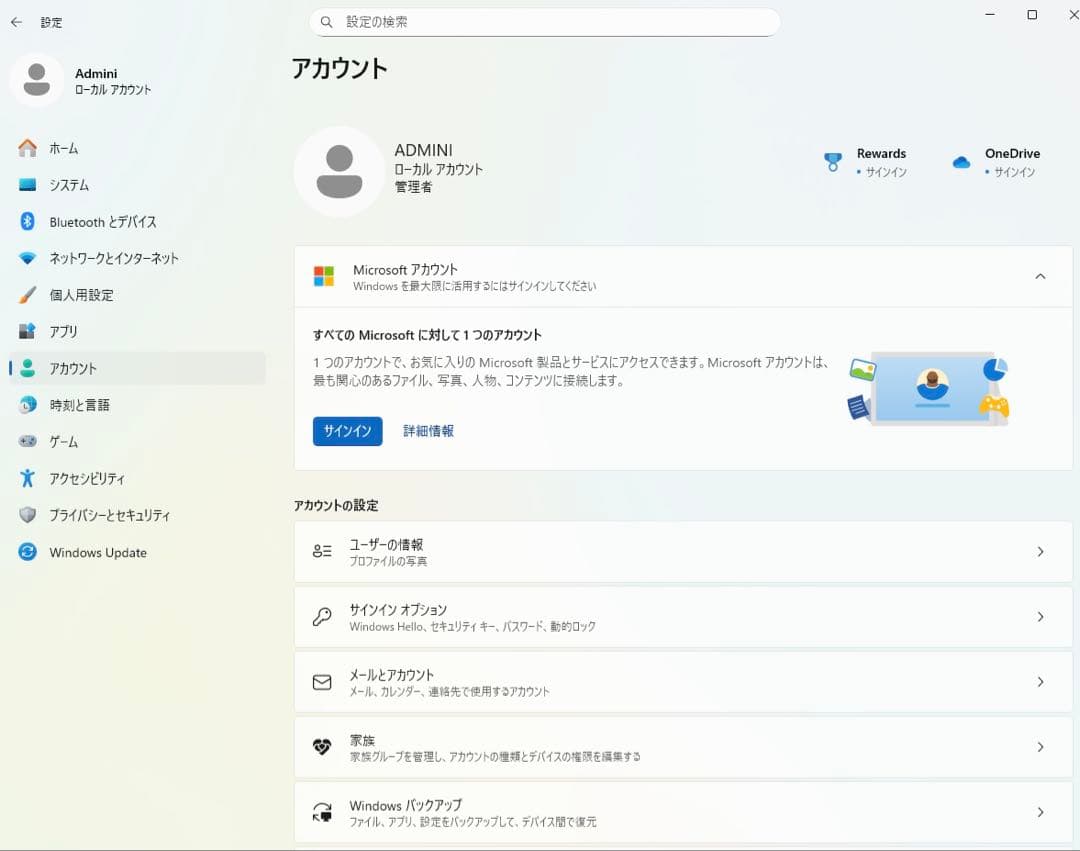Click the Microsoft Rewards icon

click(833, 161)
